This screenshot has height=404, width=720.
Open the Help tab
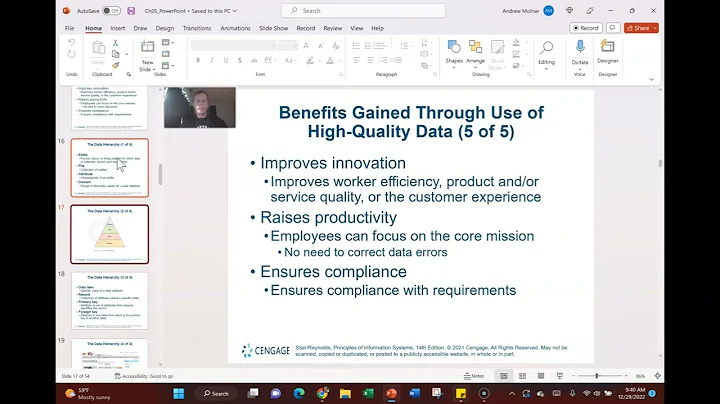377,28
